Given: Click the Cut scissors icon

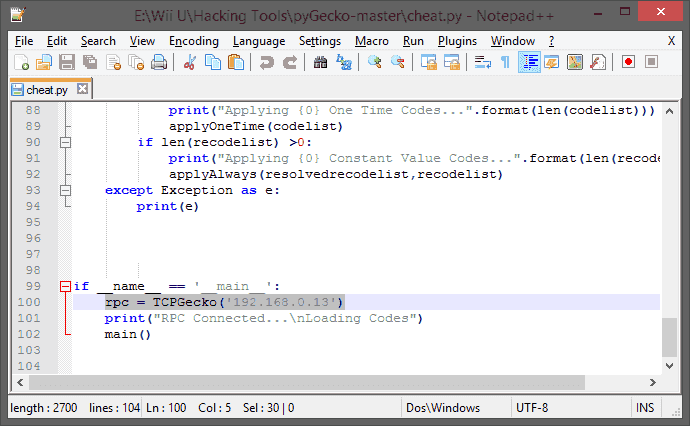Looking at the screenshot, I should point(190,62).
